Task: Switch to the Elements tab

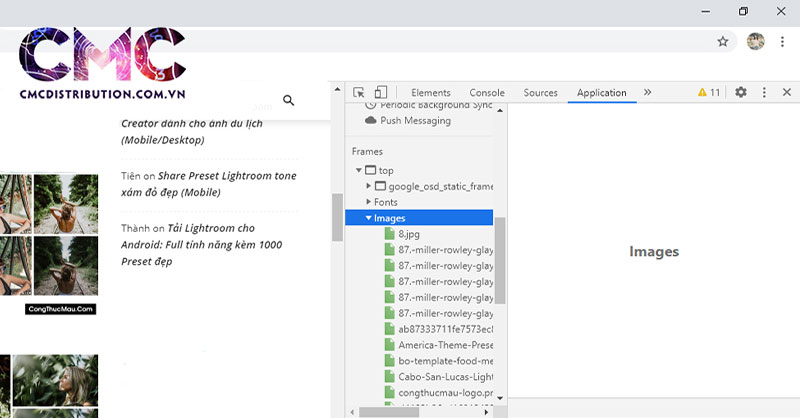Action: pos(430,93)
